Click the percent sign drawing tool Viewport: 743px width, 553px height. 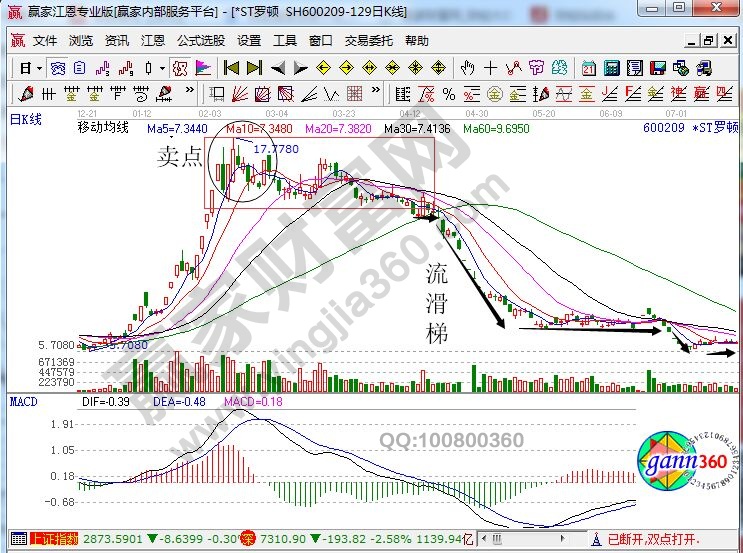(x=449, y=93)
